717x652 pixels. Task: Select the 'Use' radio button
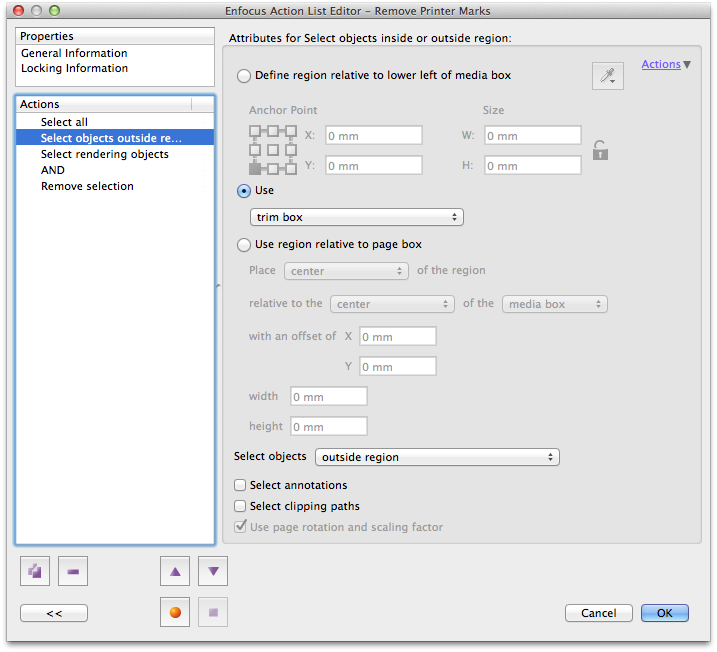pyautogui.click(x=244, y=191)
